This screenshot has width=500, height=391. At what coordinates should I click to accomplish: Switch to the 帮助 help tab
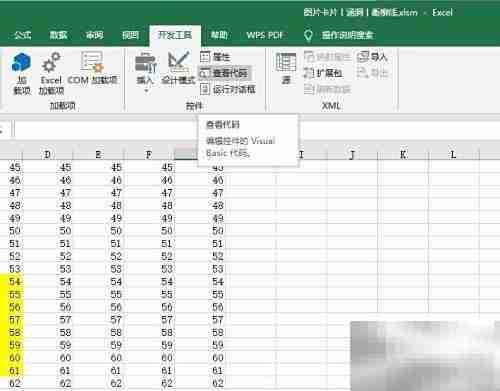[x=219, y=35]
